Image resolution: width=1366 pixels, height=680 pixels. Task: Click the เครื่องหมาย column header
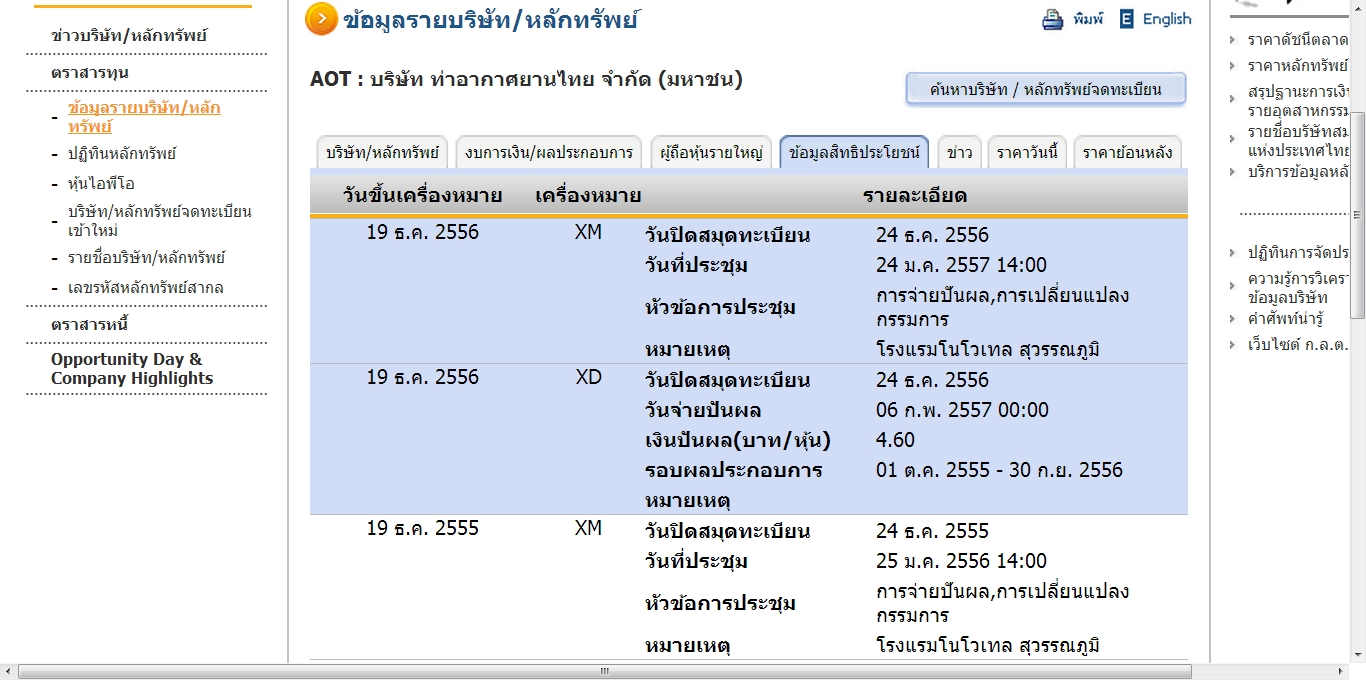tap(588, 196)
